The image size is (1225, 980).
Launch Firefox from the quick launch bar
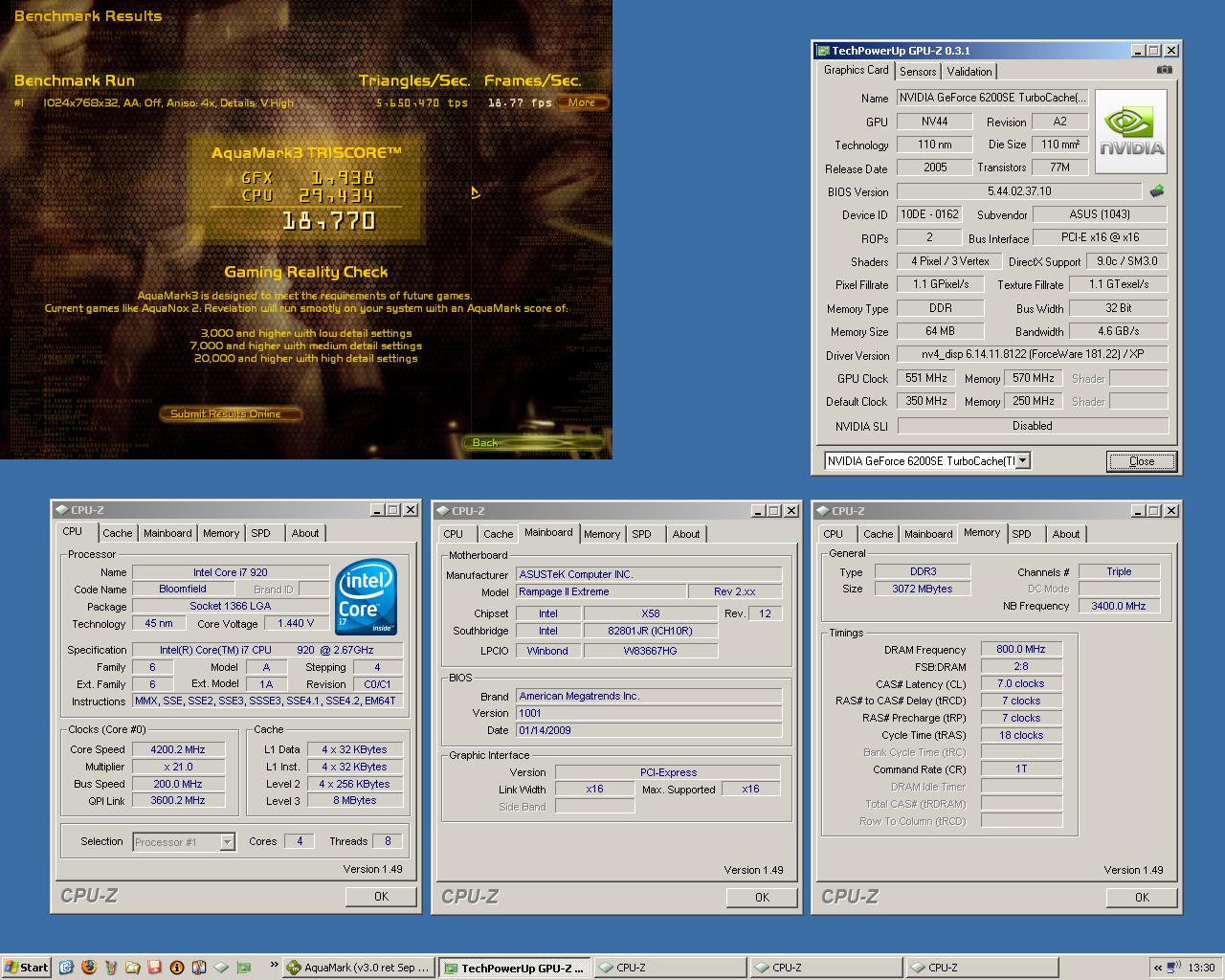(88, 968)
